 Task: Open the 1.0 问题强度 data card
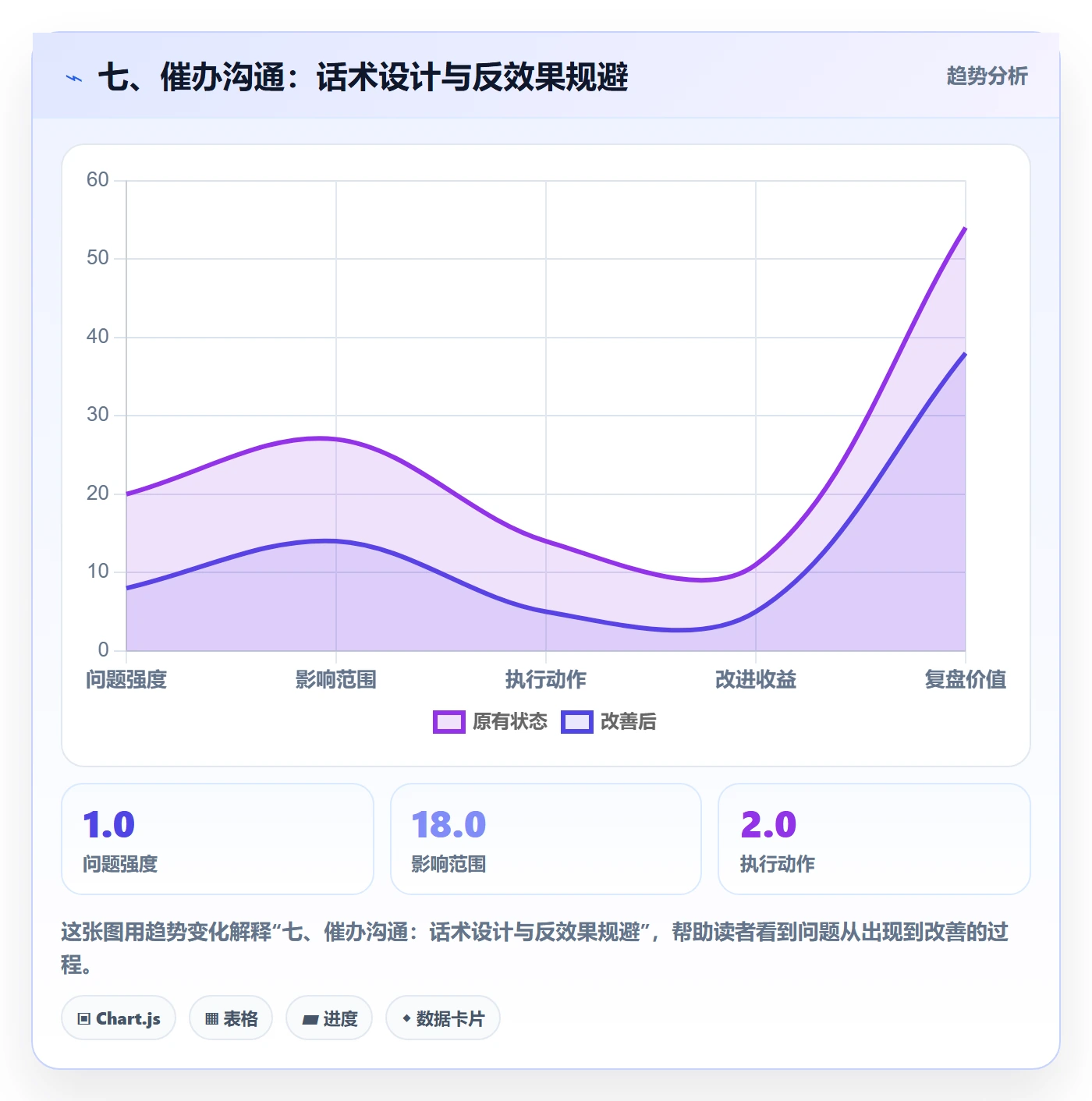(x=218, y=839)
